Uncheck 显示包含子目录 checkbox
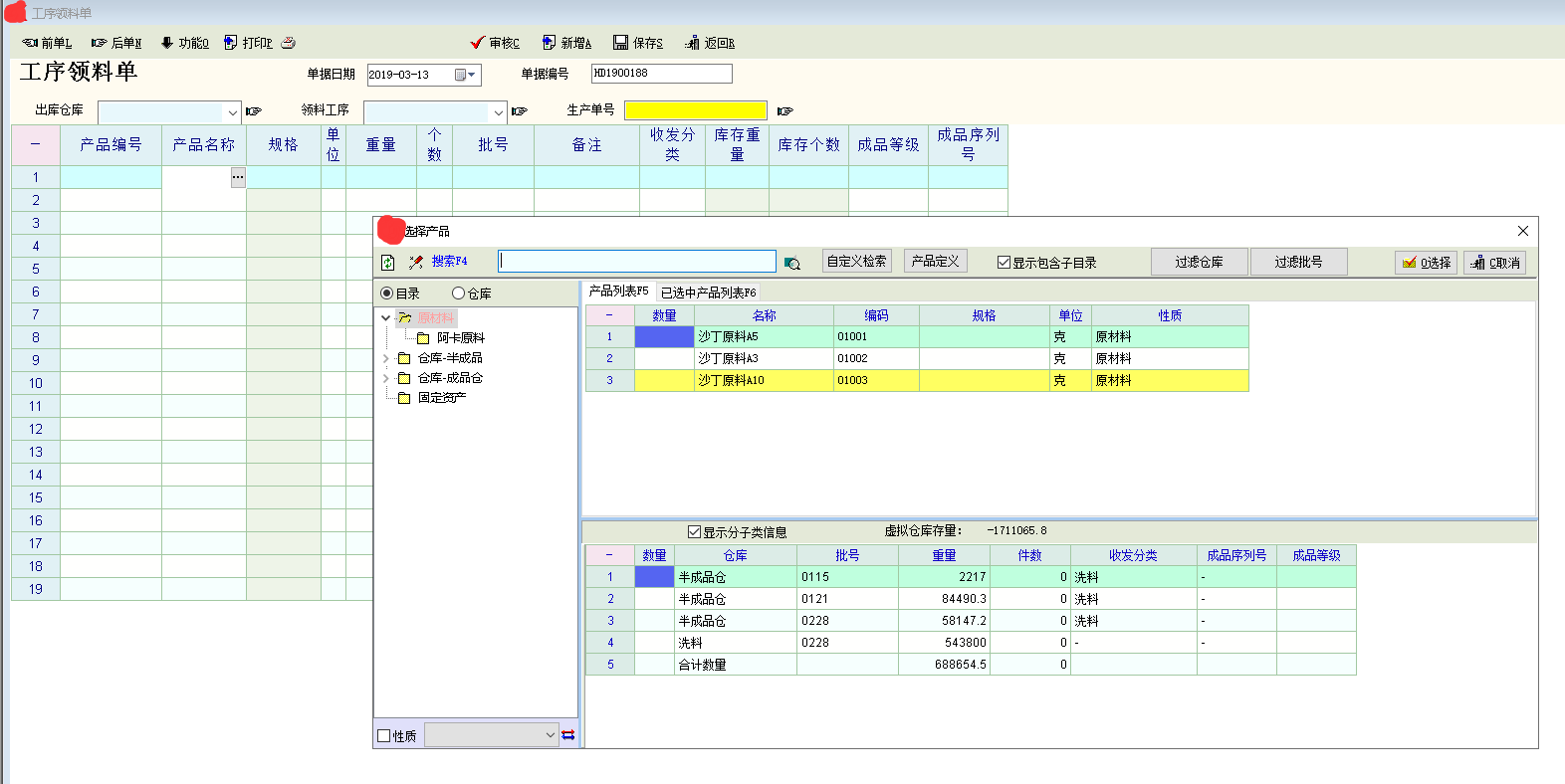This screenshot has width=1565, height=784. 1004,263
